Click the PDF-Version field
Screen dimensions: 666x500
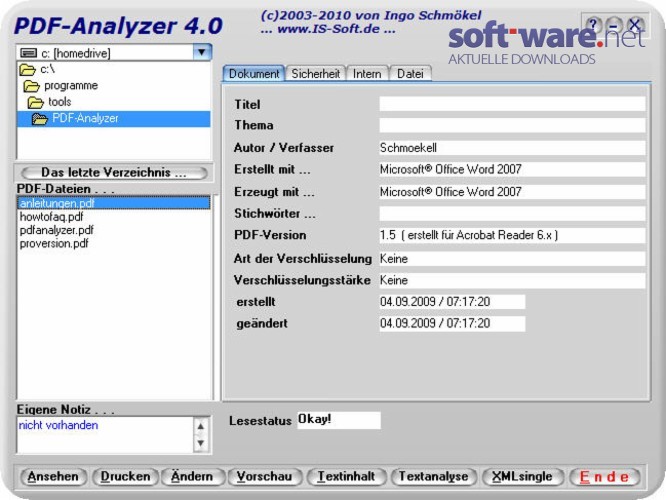click(512, 235)
